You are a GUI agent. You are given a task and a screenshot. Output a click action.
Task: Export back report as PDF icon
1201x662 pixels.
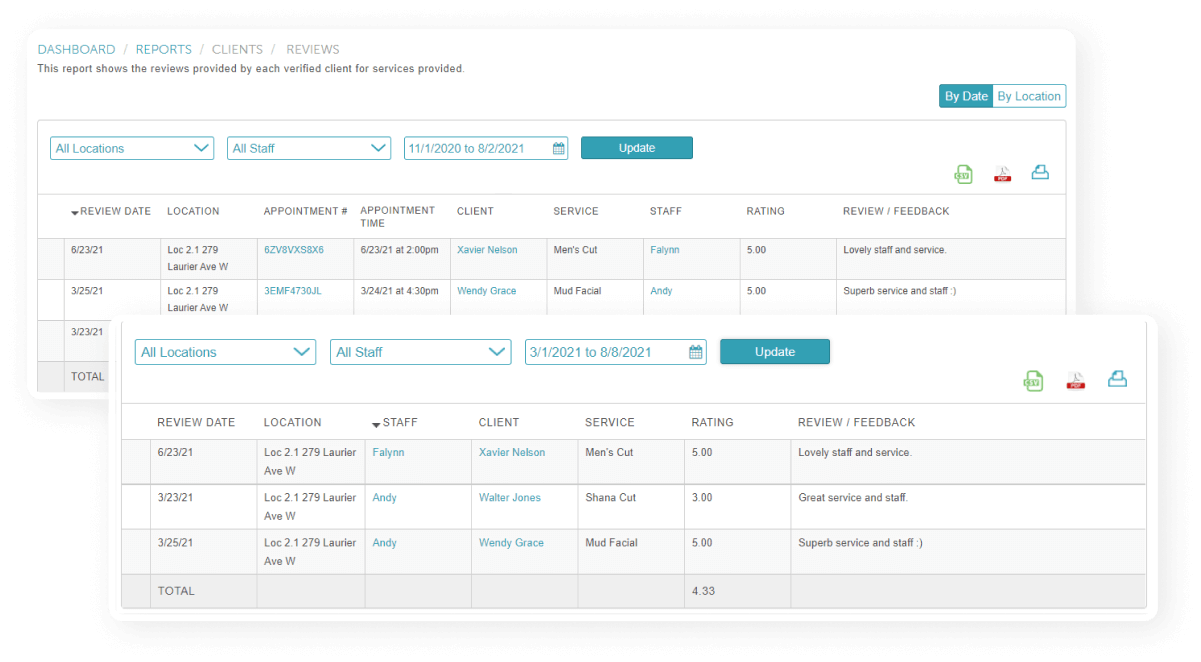[x=1002, y=174]
